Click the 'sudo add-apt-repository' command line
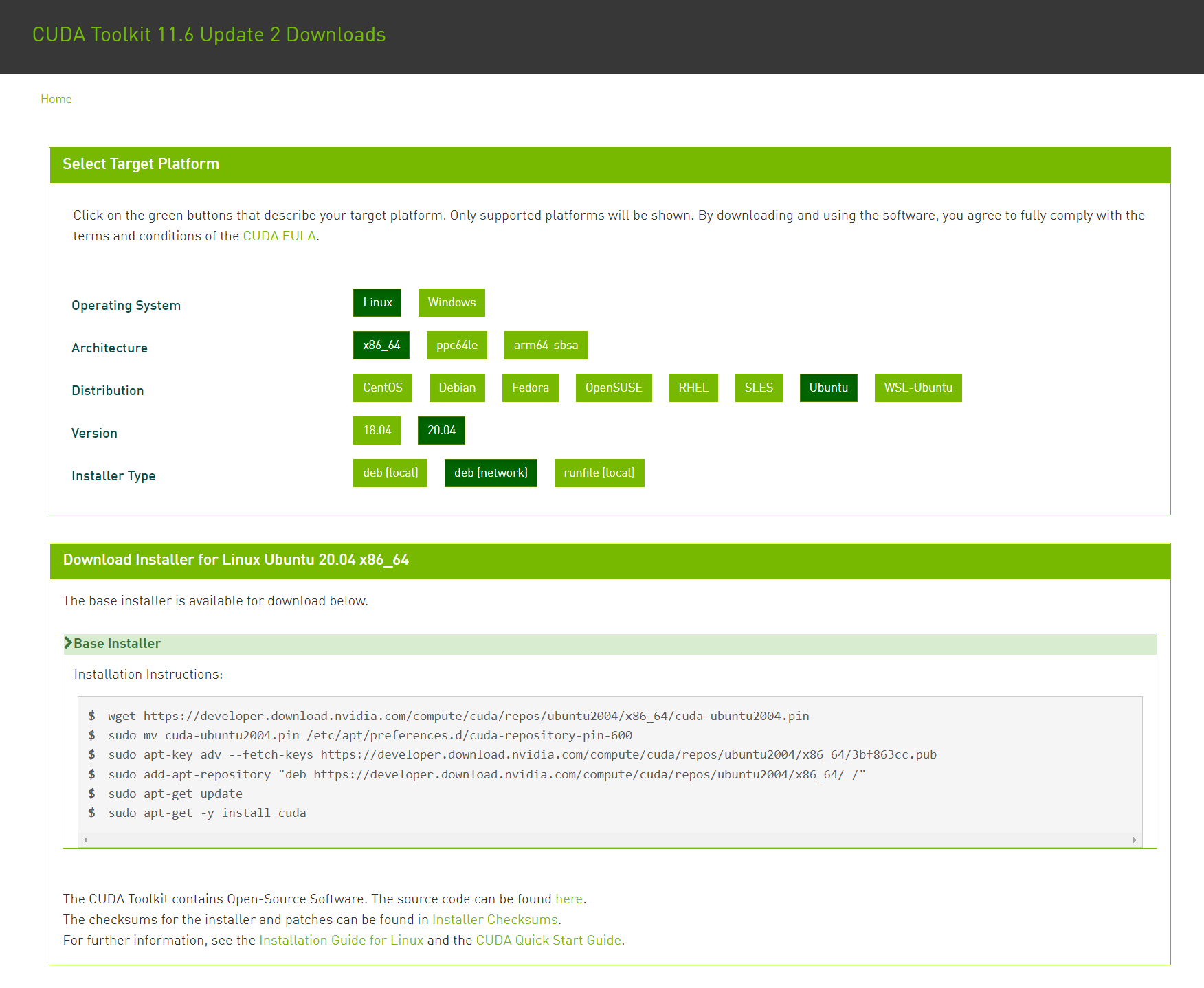 pos(487,774)
